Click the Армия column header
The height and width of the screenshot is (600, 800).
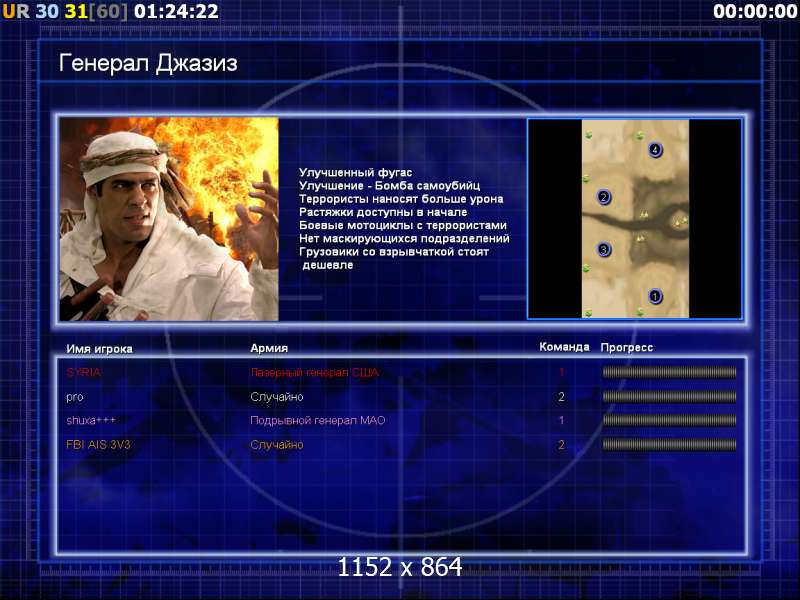pos(269,348)
